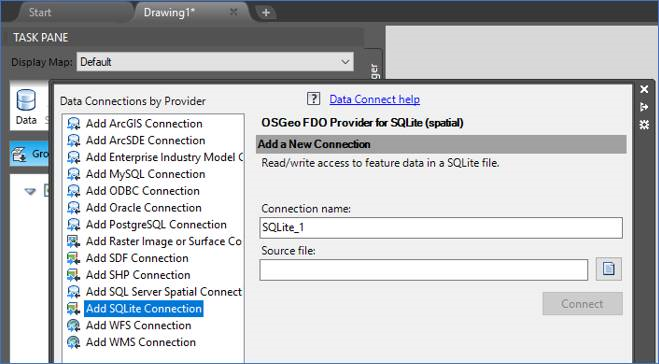Click the Enterprise Industry Model icon
The width and height of the screenshot is (659, 364).
click(x=74, y=157)
